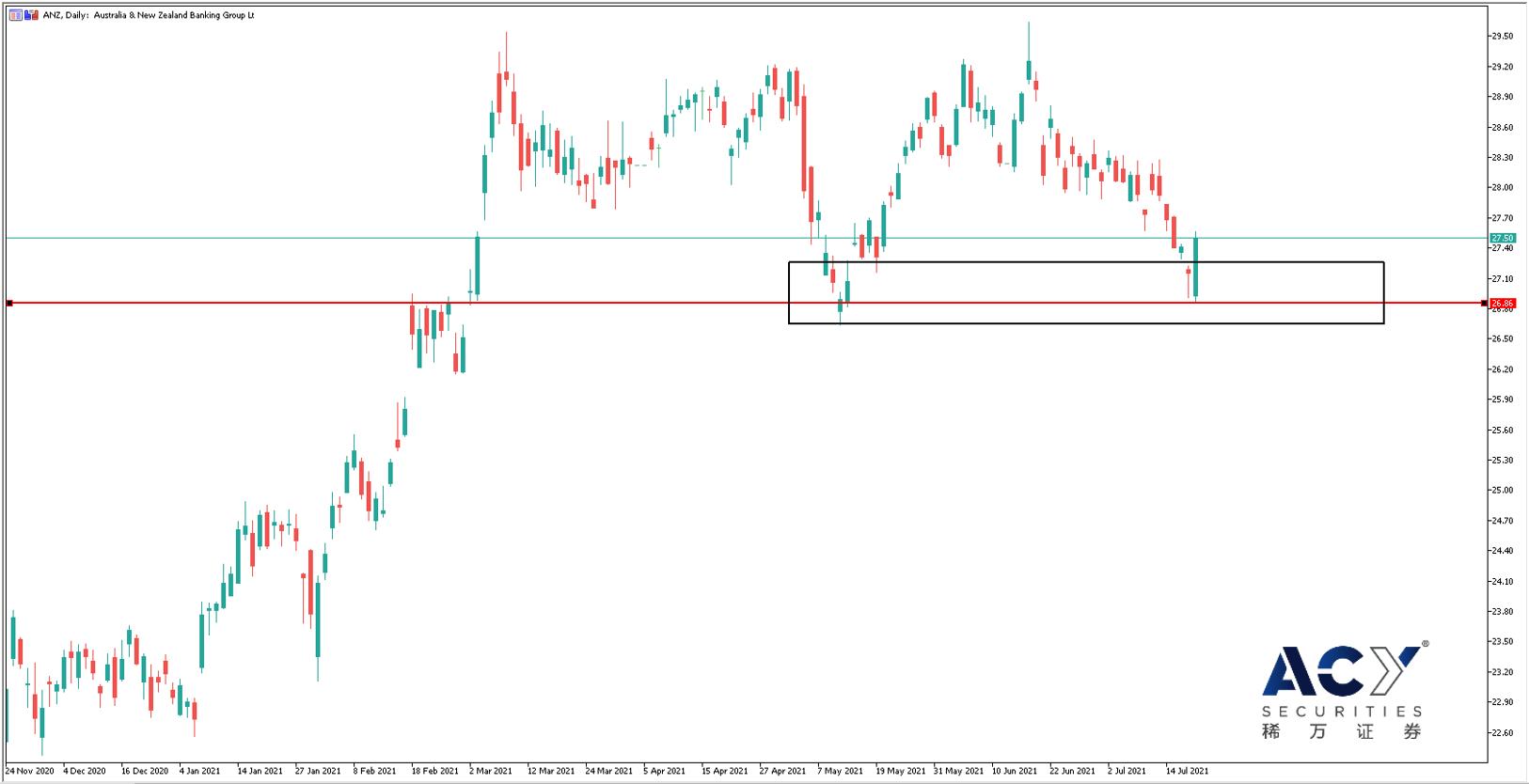The height and width of the screenshot is (784, 1529).
Task: Click the 27.70 price axis label
Action: [x=1502, y=218]
